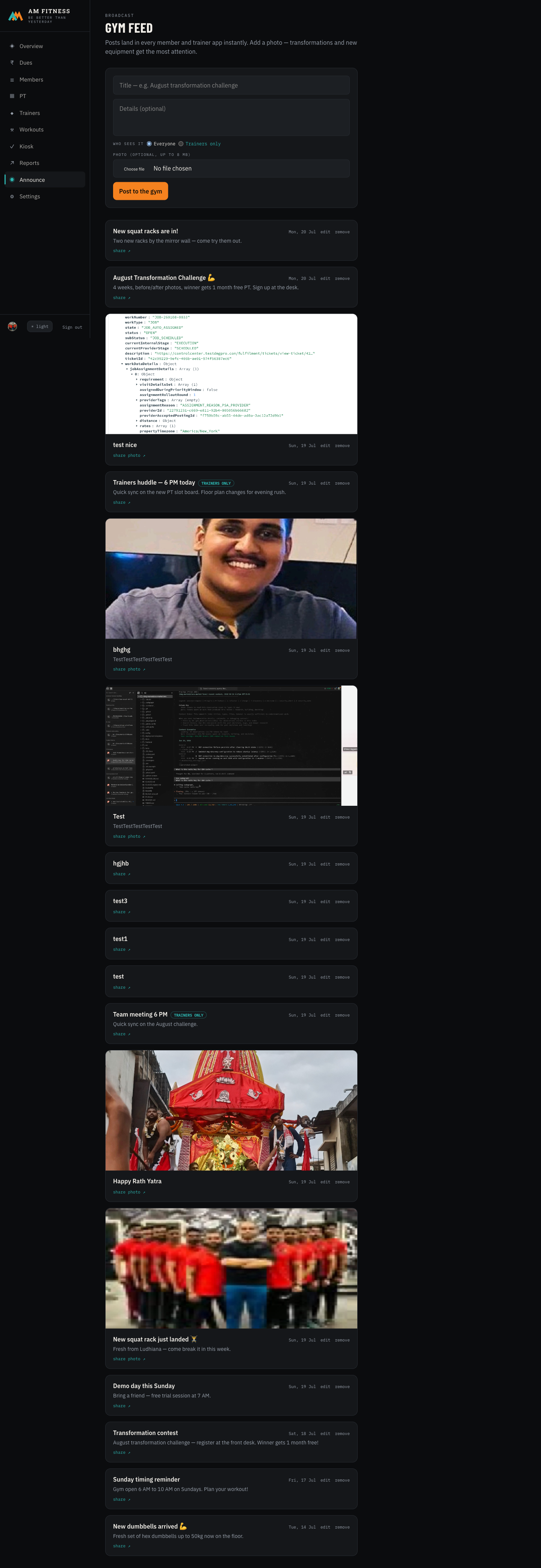This screenshot has height=1568, width=541.
Task: Edit the 'Trainers huddle — 6 PM today' post
Action: point(326,483)
